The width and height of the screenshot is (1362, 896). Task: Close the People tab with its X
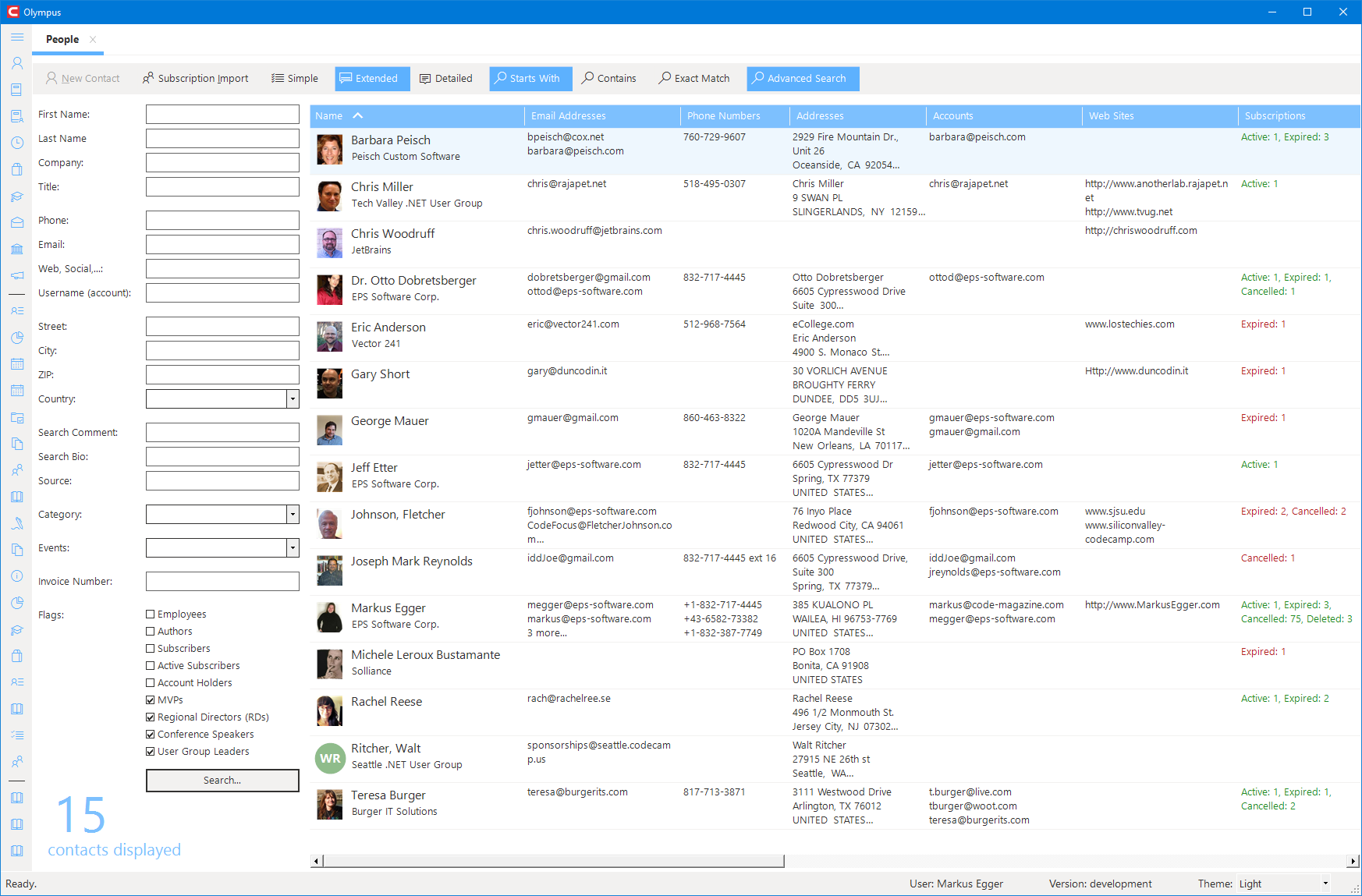[x=93, y=39]
